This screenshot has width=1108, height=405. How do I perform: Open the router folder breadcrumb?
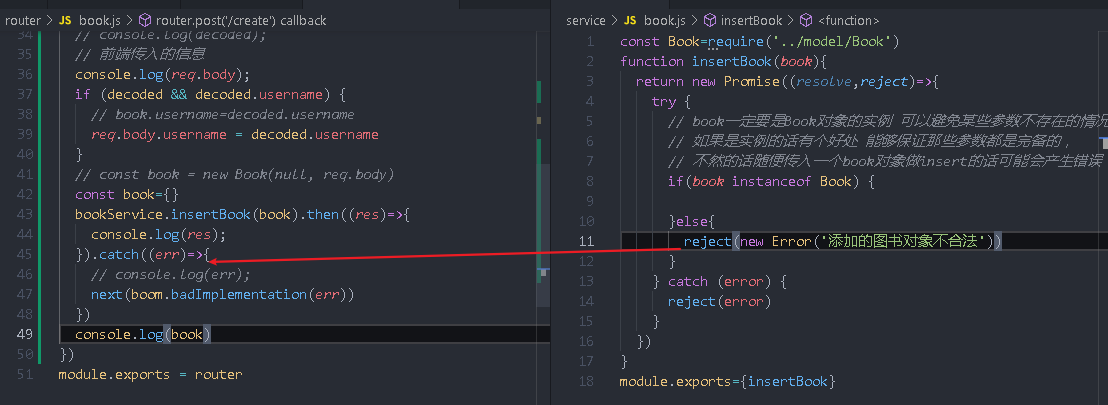23,20
